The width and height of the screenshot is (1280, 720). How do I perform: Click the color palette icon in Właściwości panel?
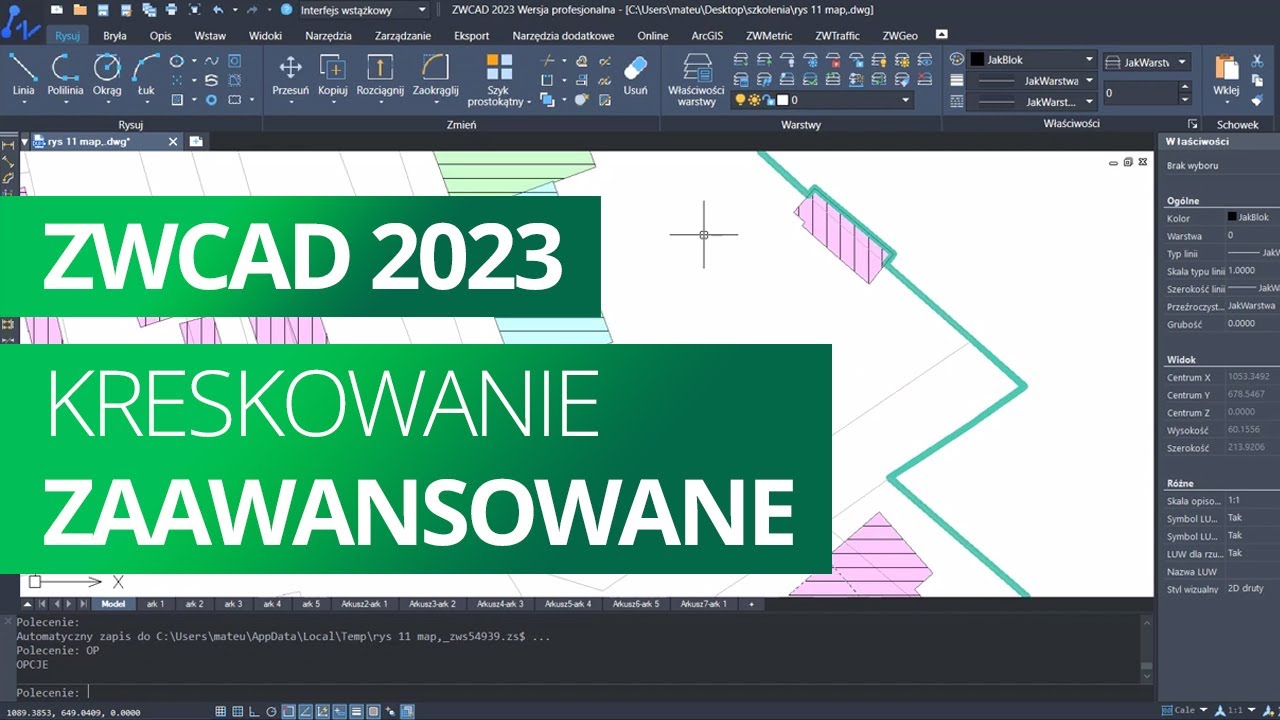tap(955, 60)
